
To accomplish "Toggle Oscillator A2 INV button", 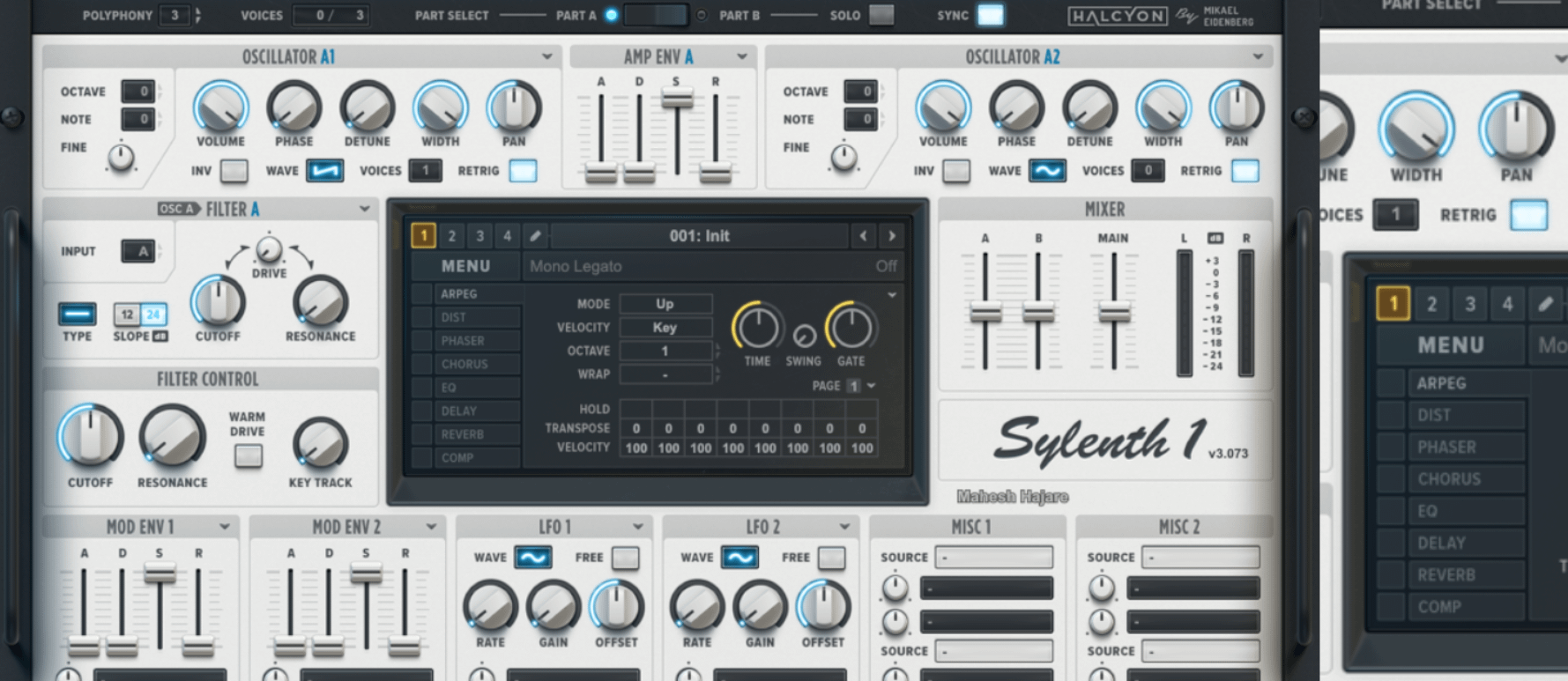I will [956, 170].
